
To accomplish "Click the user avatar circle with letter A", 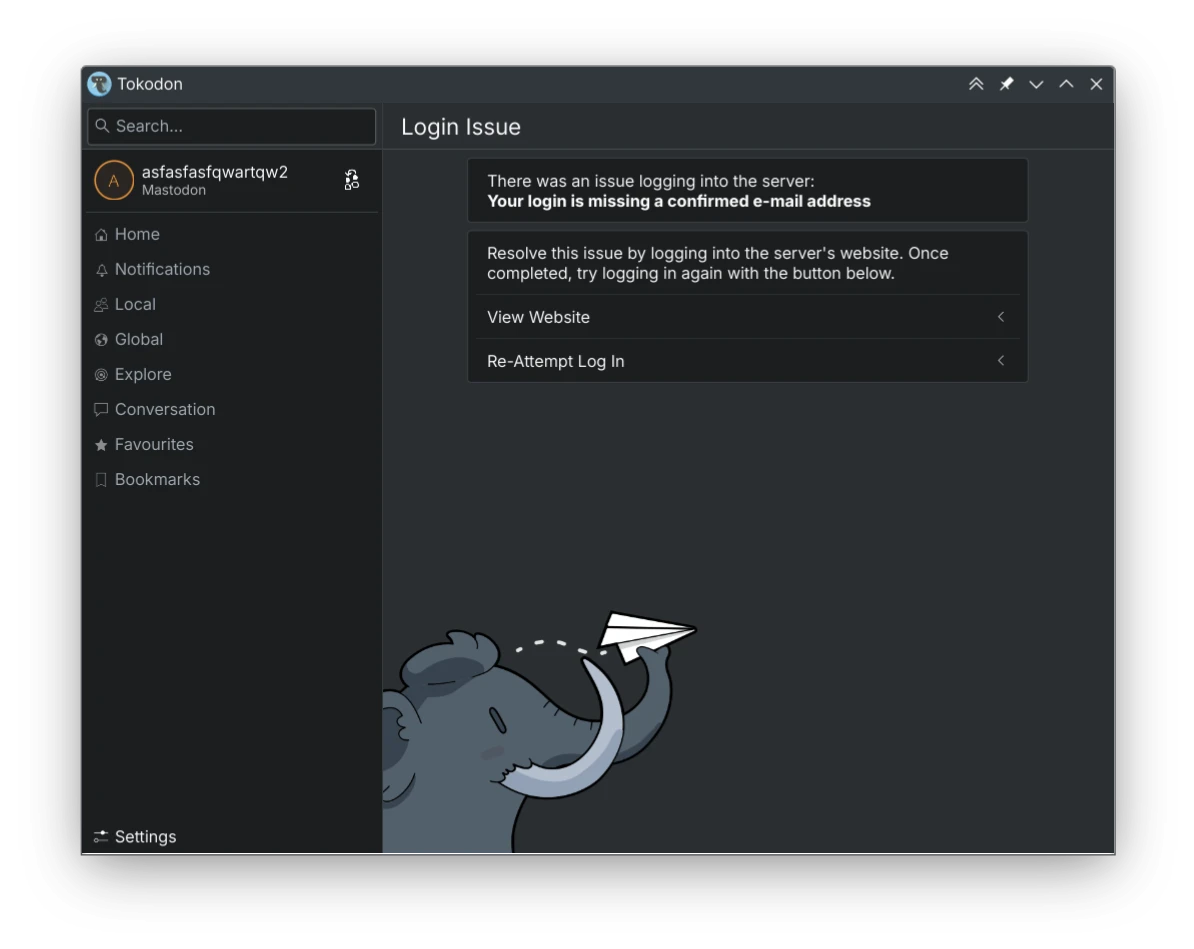I will (113, 181).
